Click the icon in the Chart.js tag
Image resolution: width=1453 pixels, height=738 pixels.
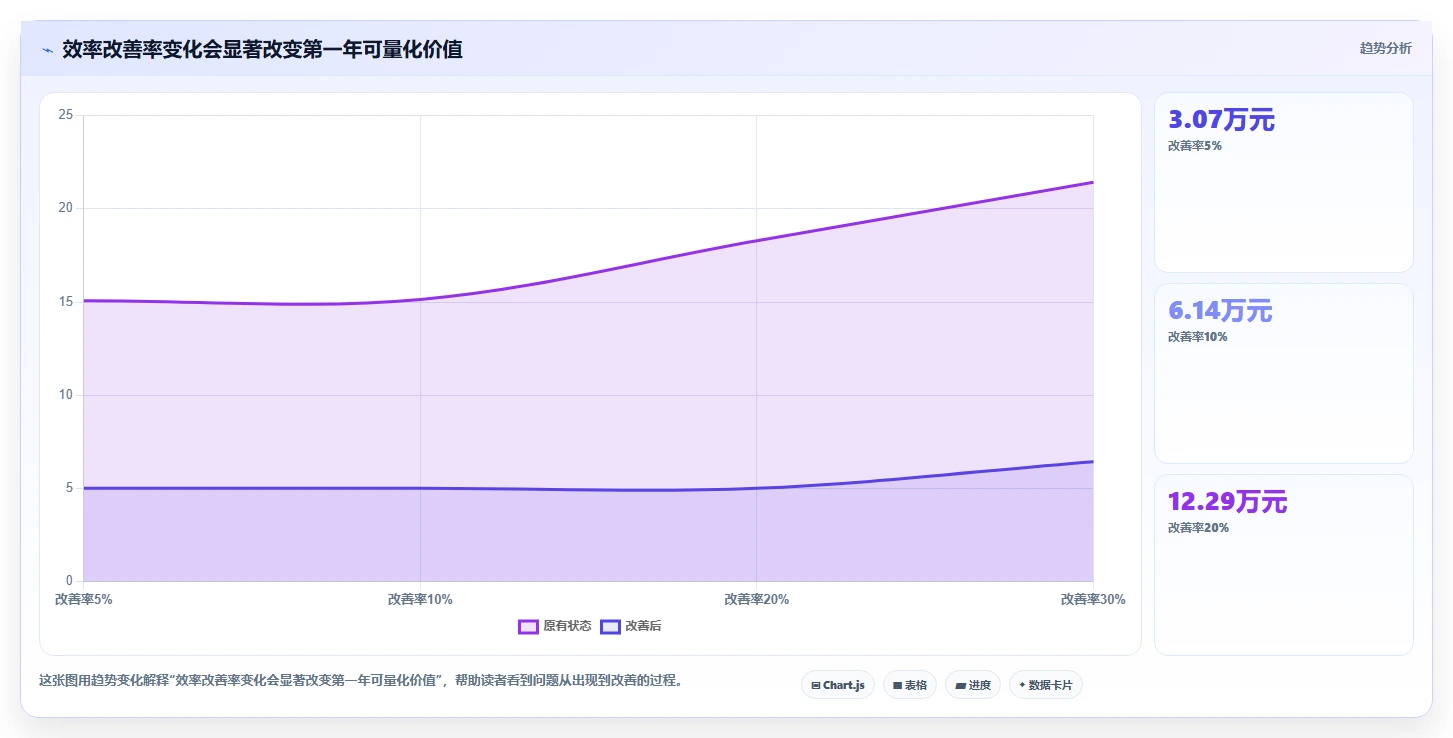816,685
